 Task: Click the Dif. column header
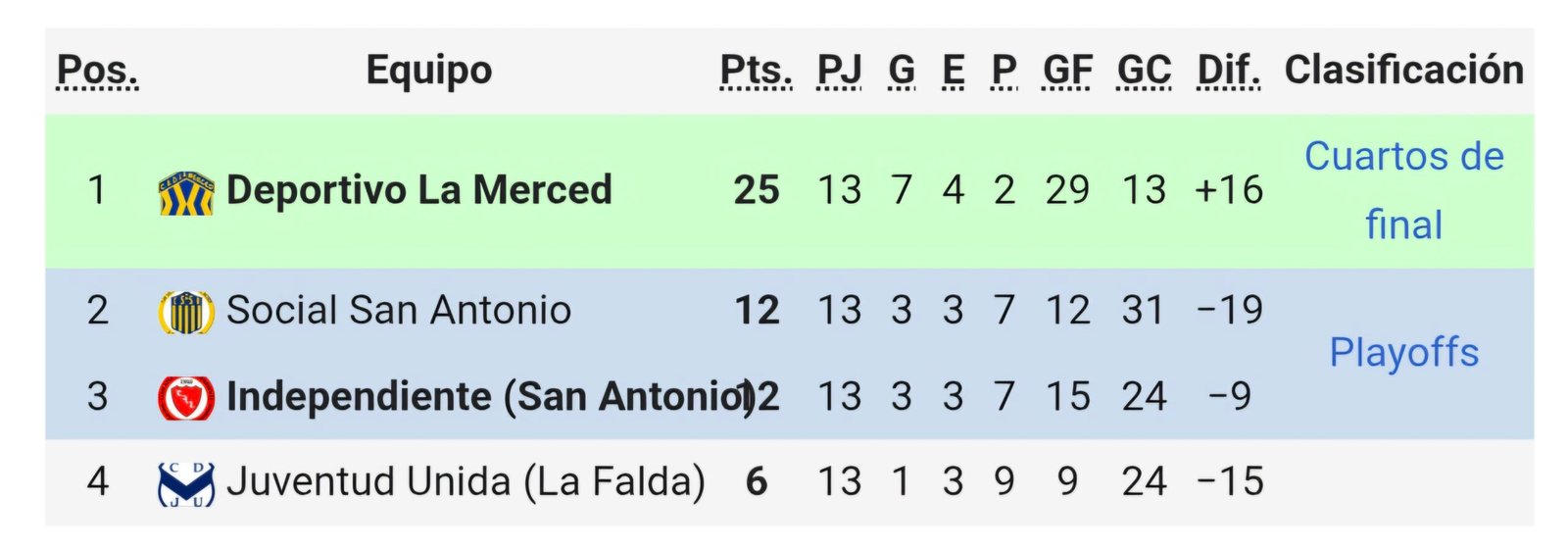(x=1229, y=71)
